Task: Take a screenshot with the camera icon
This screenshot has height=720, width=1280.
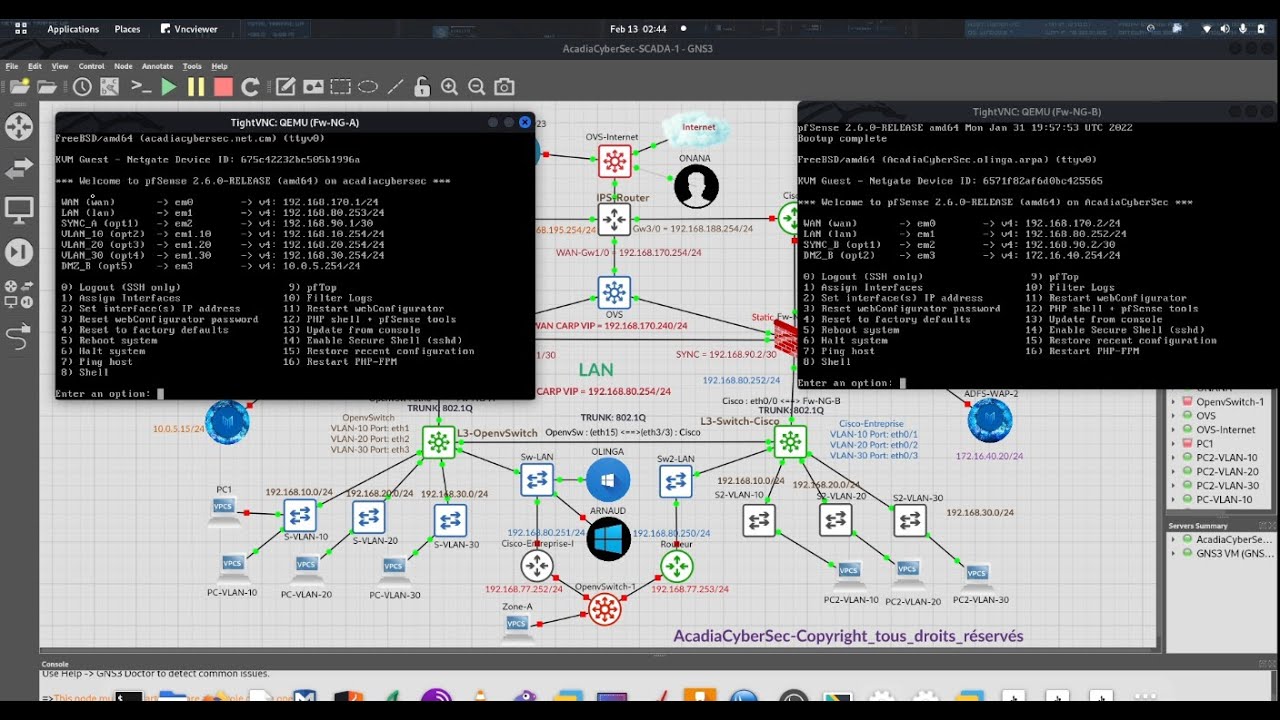Action: point(504,87)
